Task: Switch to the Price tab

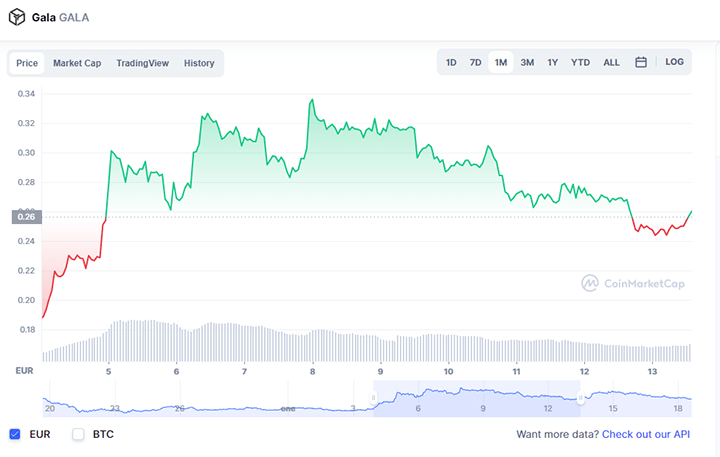Action: point(27,63)
